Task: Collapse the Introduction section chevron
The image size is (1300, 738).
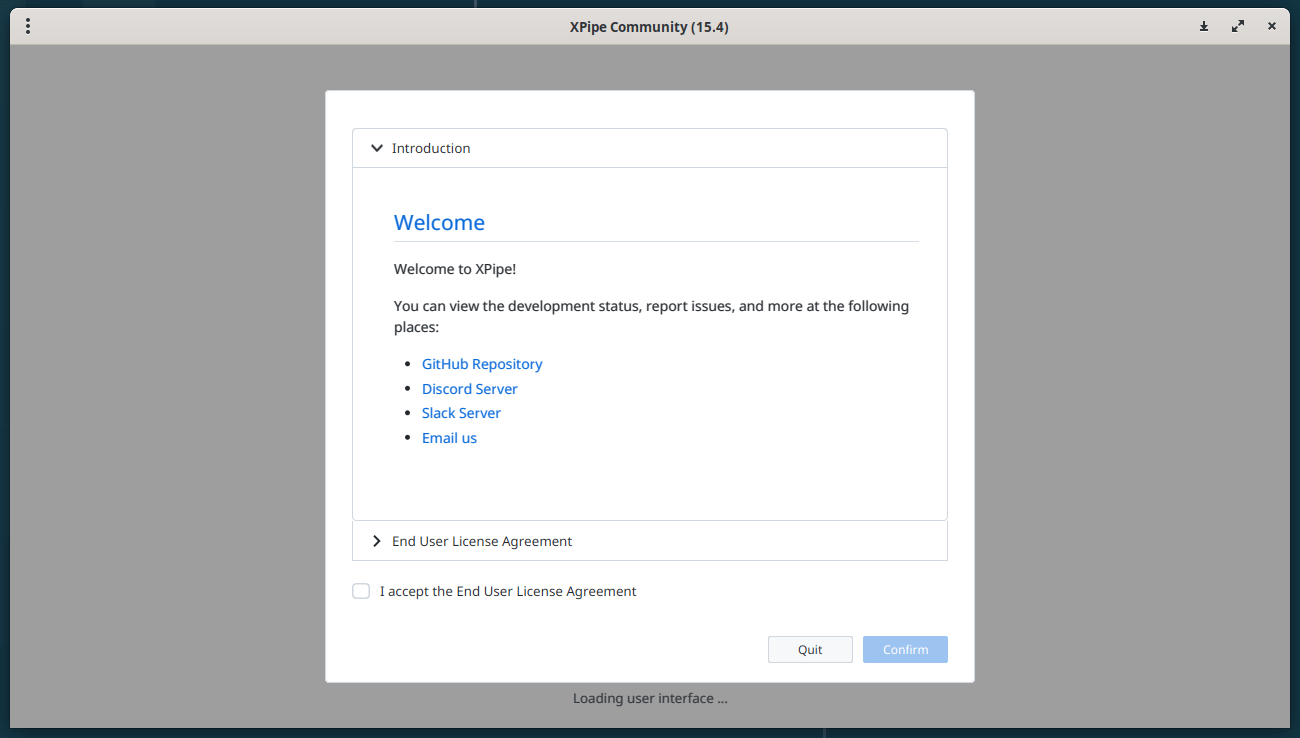Action: pyautogui.click(x=377, y=148)
